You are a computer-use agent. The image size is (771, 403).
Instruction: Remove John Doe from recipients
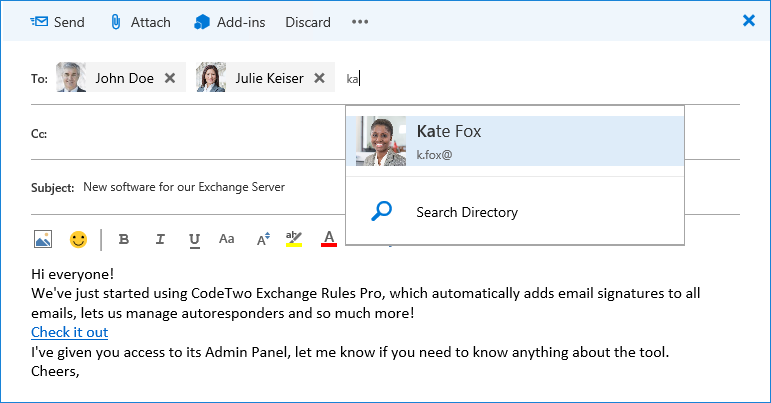point(170,78)
